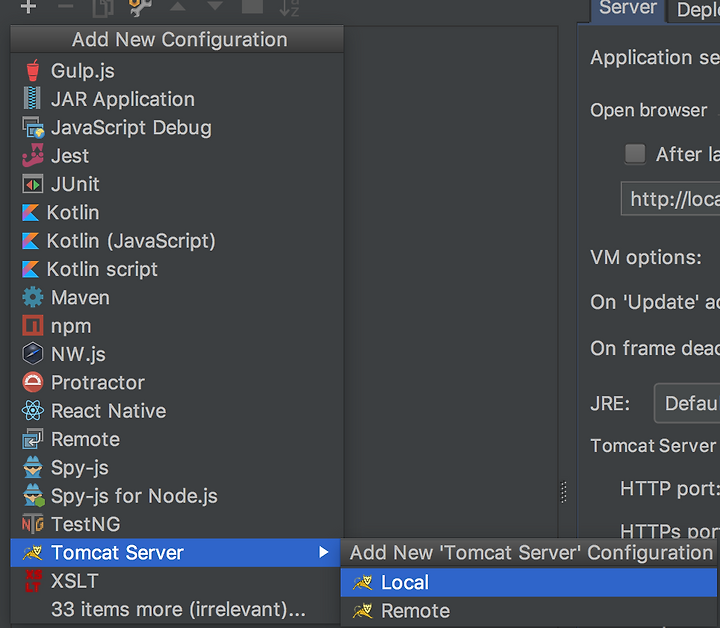The image size is (720, 628).
Task: Click the TestNG icon
Action: 33,524
